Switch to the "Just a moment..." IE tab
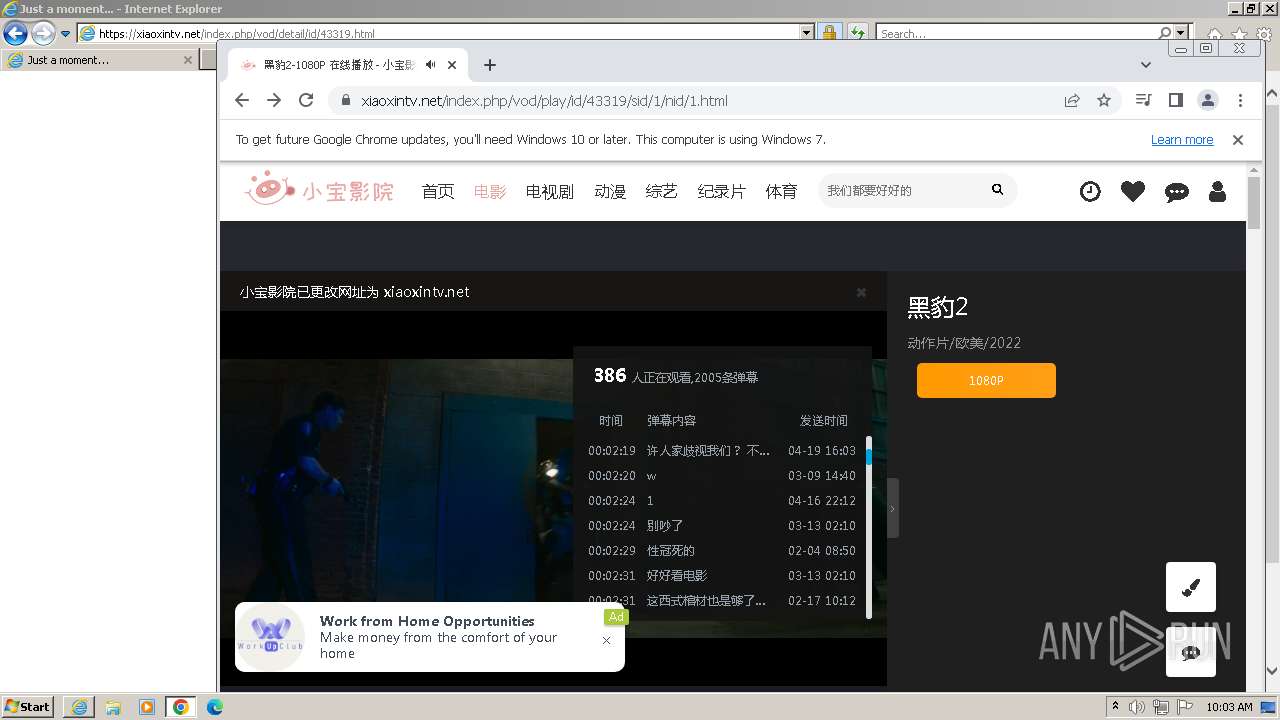This screenshot has width=1280, height=720. [98, 60]
